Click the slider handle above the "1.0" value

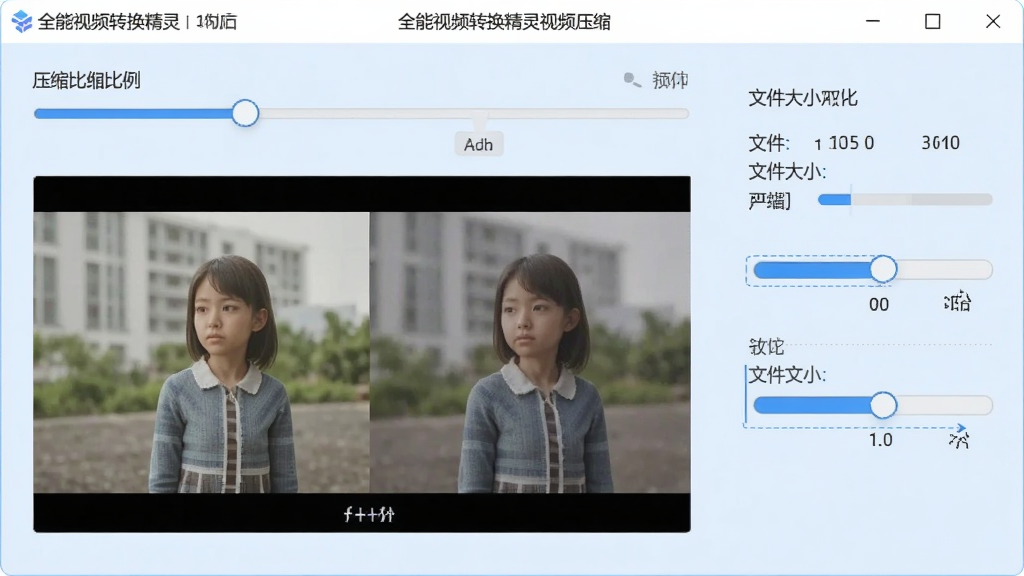(884, 405)
